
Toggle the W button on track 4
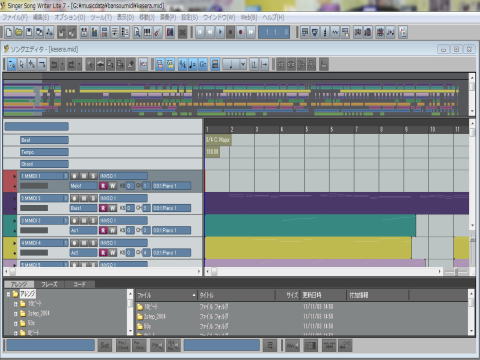tap(112, 253)
